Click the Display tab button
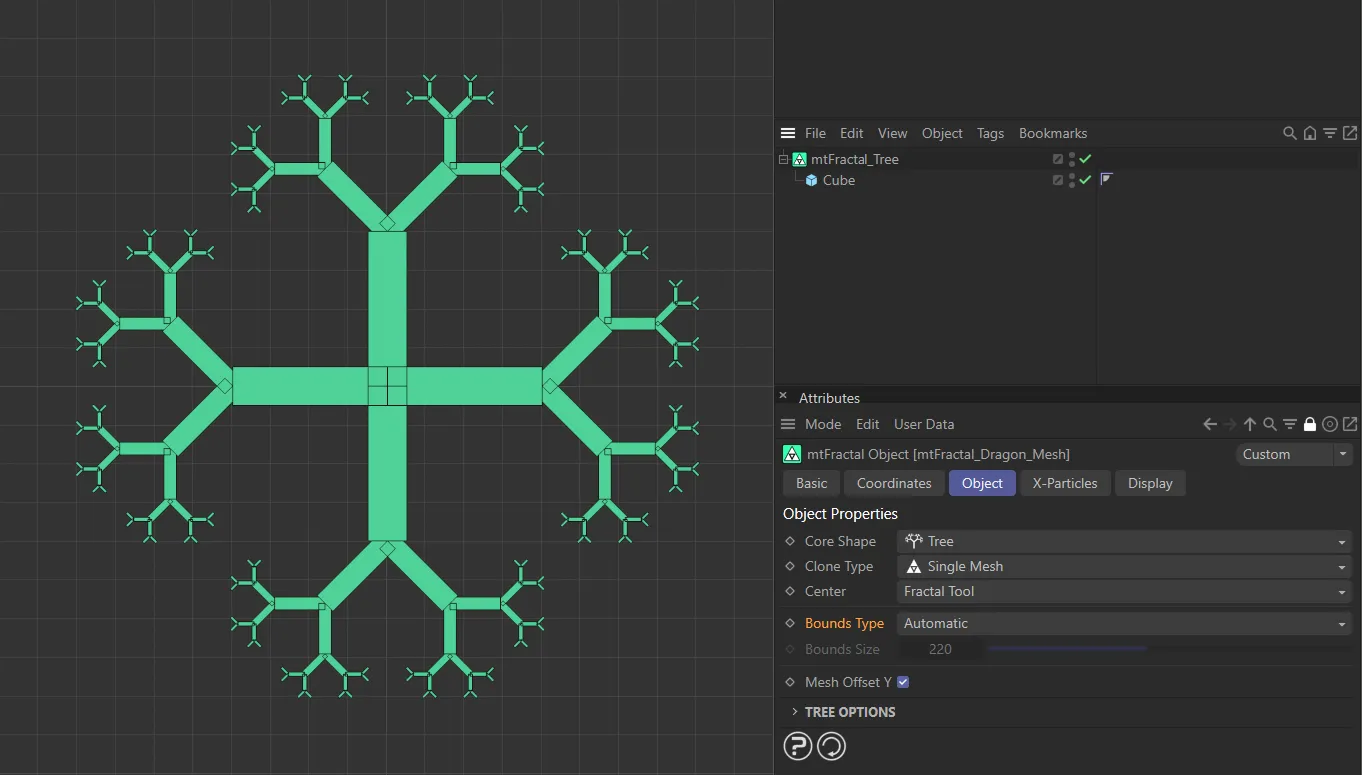Screen dimensions: 1362x775 pos(1149,483)
